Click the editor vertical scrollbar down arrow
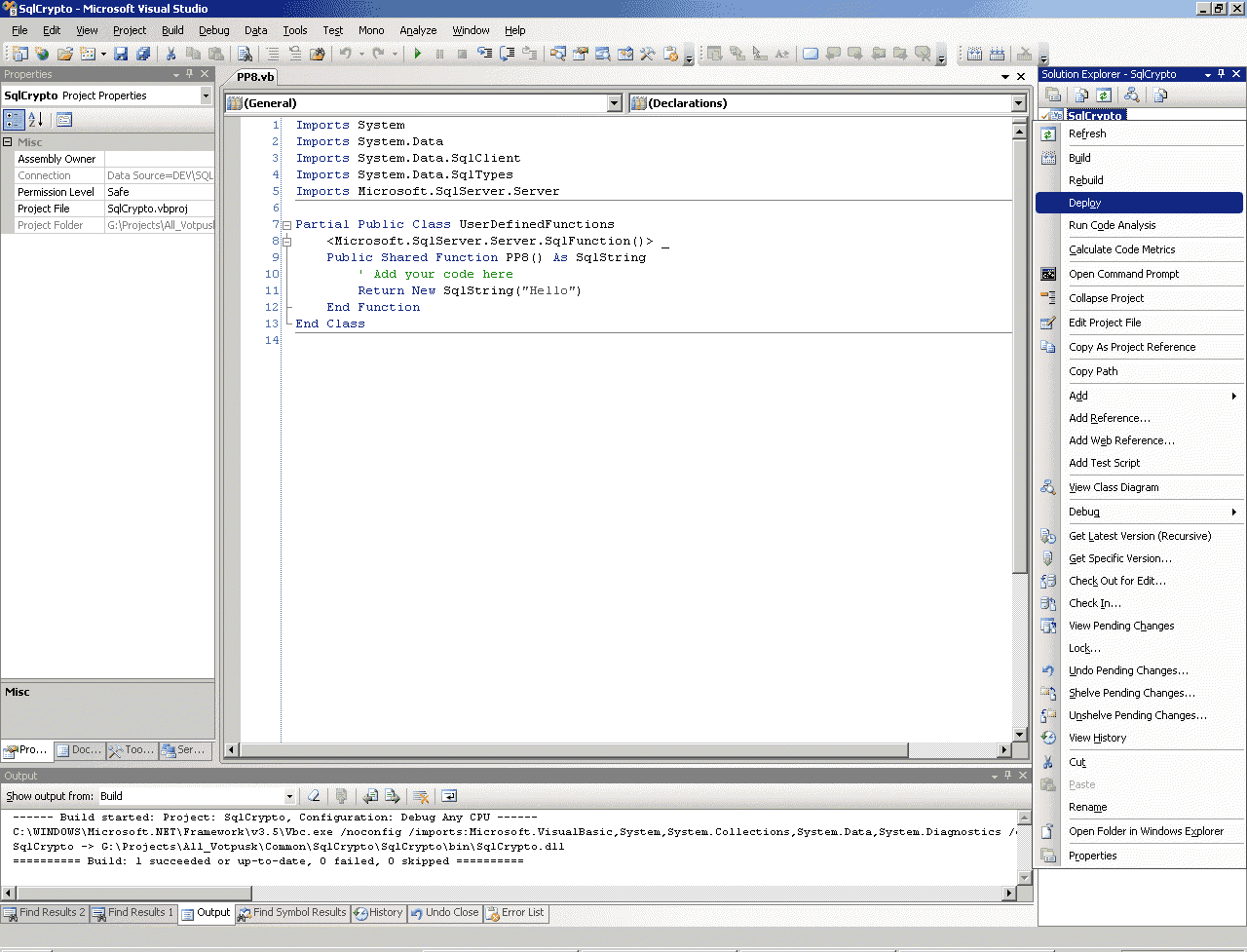This screenshot has height=952, width=1247. click(1019, 735)
